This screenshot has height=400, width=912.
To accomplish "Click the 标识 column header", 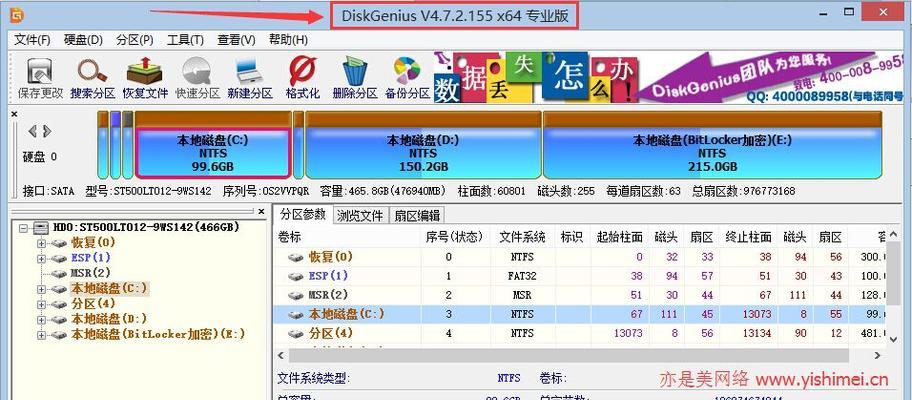I will point(572,237).
